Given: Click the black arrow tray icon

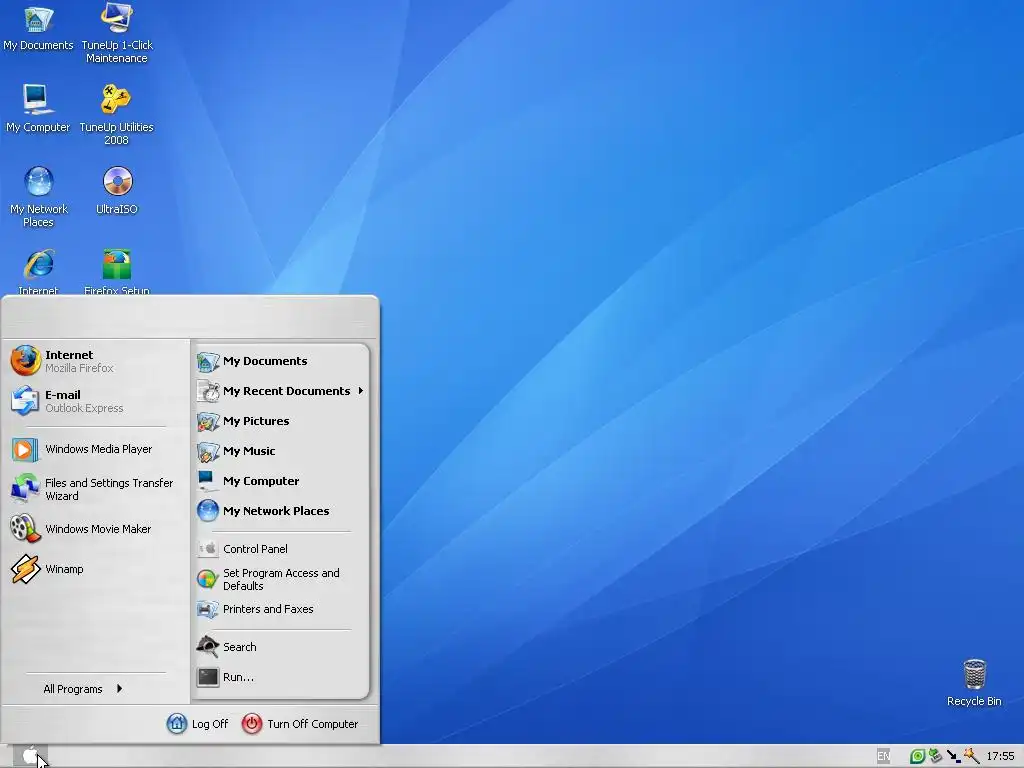Looking at the screenshot, I should (953, 756).
